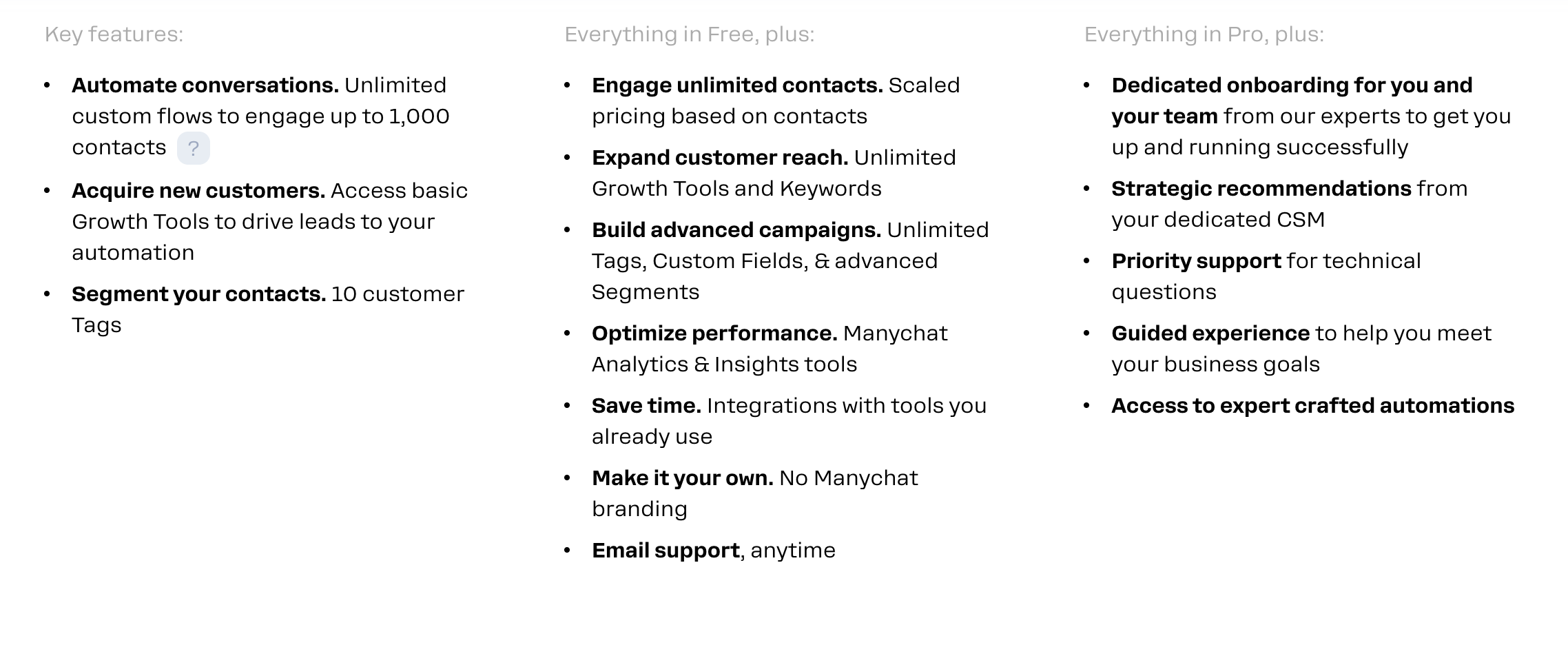Viewport: 1568px width, 656px height.
Task: Click the "Key features:" heading
Action: (114, 34)
